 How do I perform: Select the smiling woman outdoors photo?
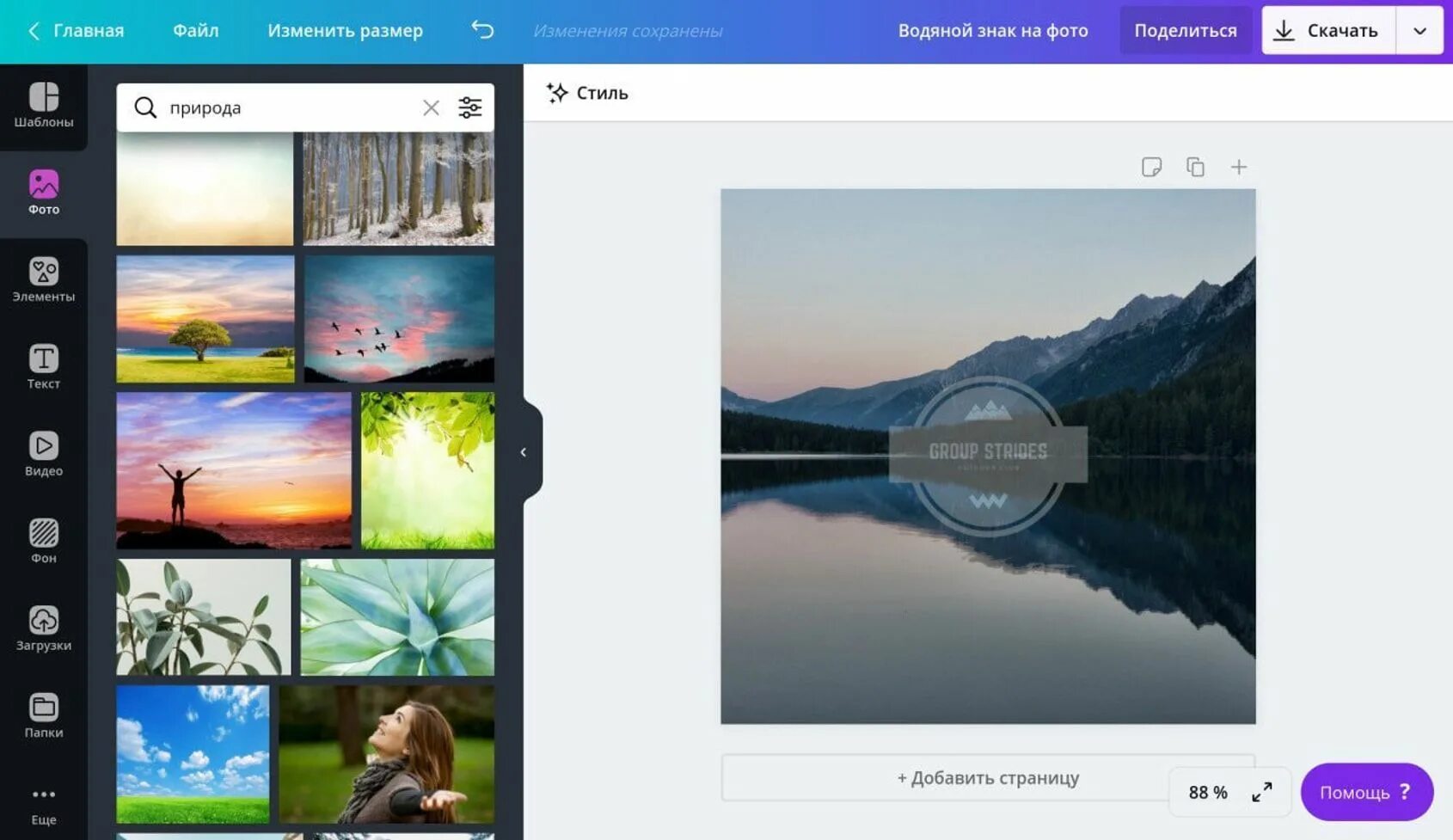[386, 754]
